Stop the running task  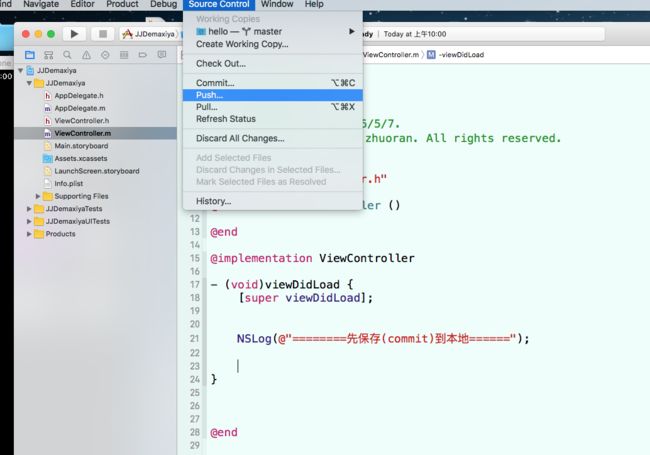(102, 34)
